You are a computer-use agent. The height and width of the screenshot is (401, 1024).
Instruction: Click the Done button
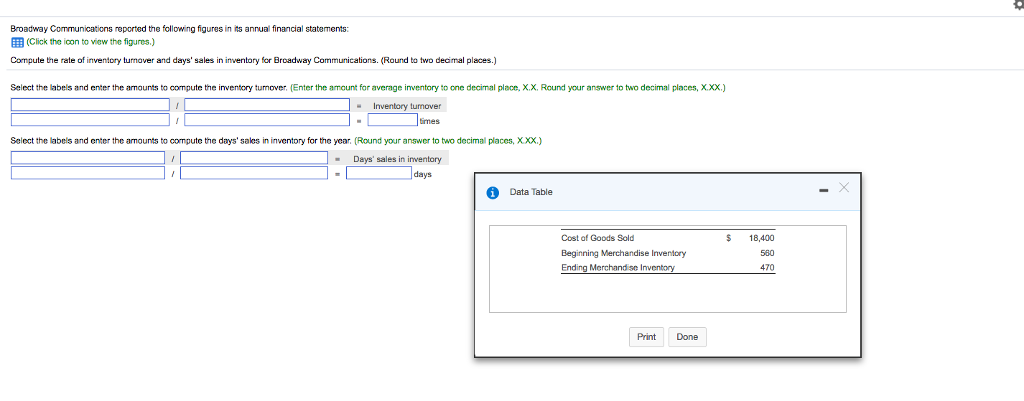tap(687, 337)
